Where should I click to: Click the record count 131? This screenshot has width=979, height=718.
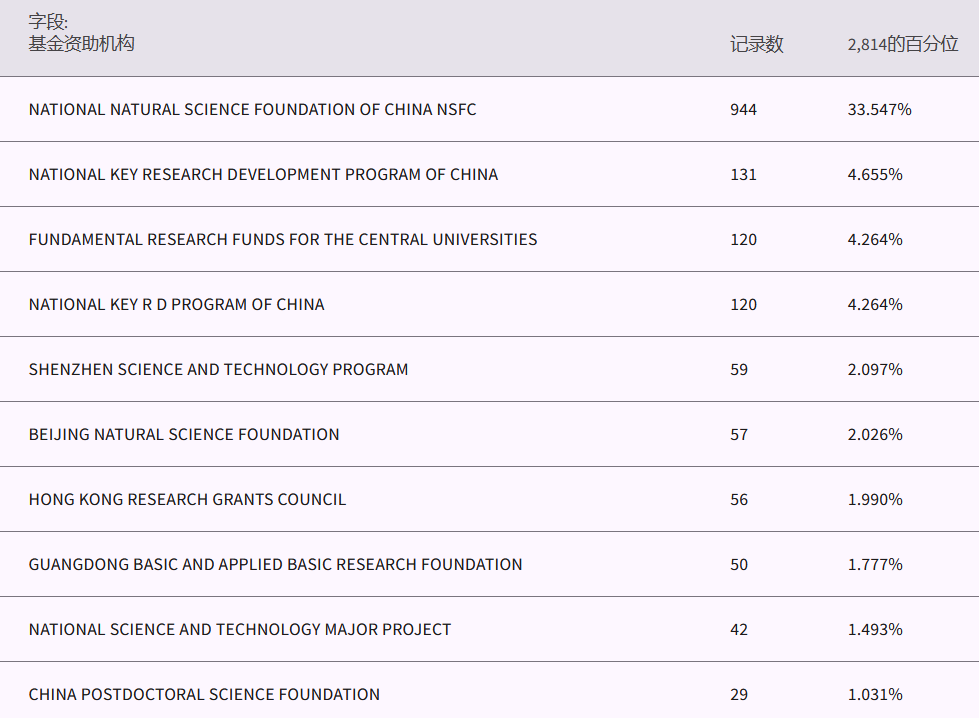click(743, 175)
